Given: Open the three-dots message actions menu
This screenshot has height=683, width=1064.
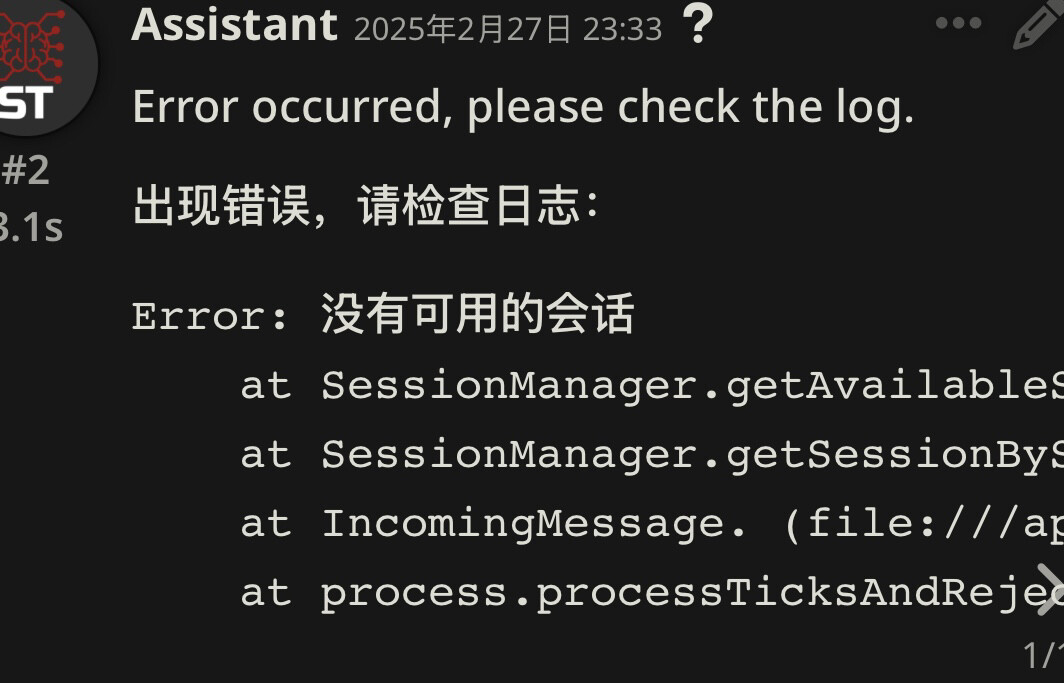Looking at the screenshot, I should [958, 24].
